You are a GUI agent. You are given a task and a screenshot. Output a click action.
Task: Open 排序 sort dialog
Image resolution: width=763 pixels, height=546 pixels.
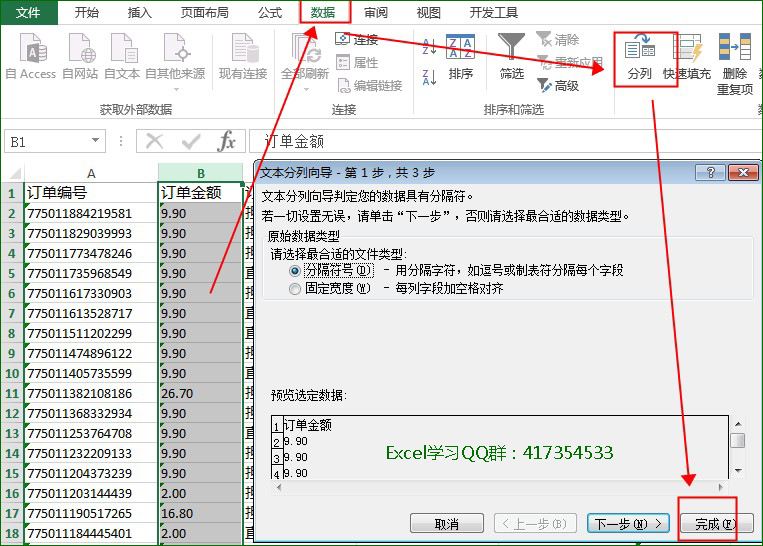tap(460, 57)
